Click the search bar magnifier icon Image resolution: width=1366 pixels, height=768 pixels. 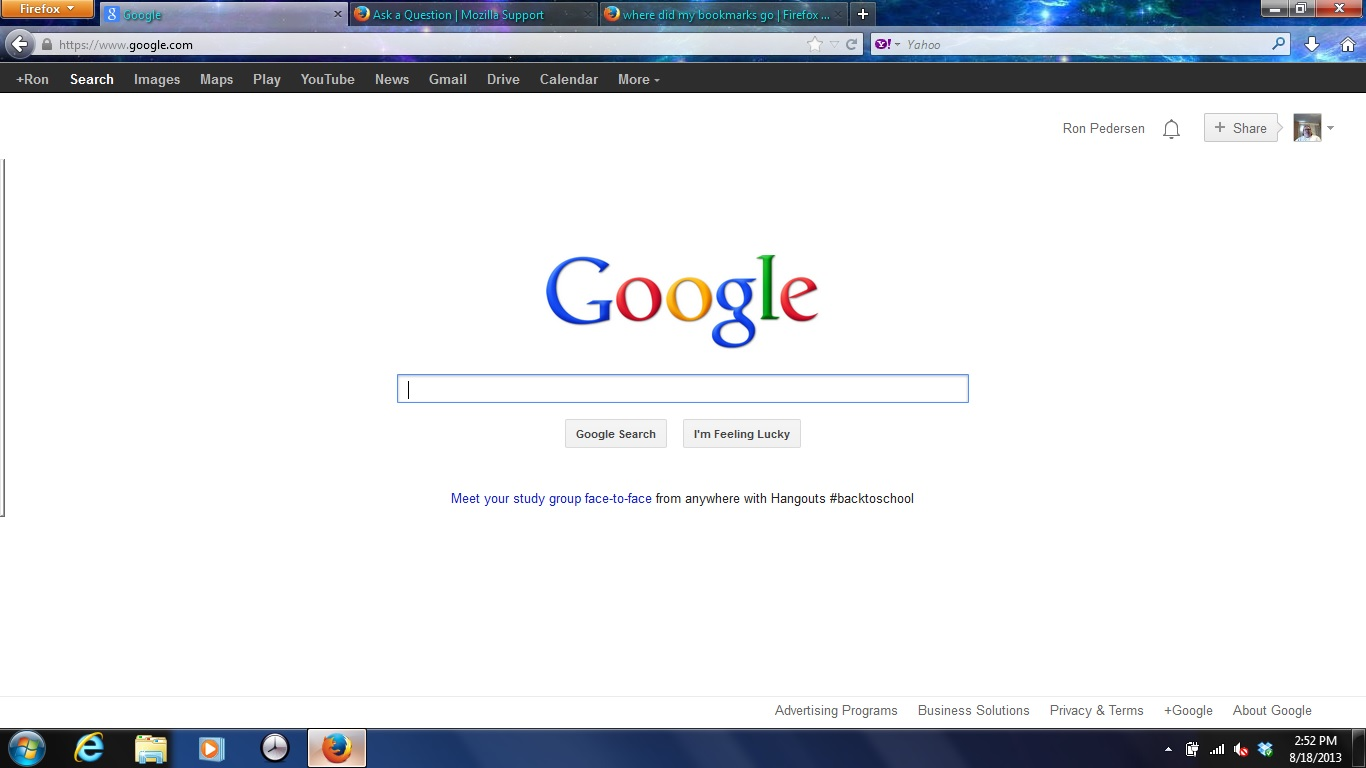pos(1278,44)
